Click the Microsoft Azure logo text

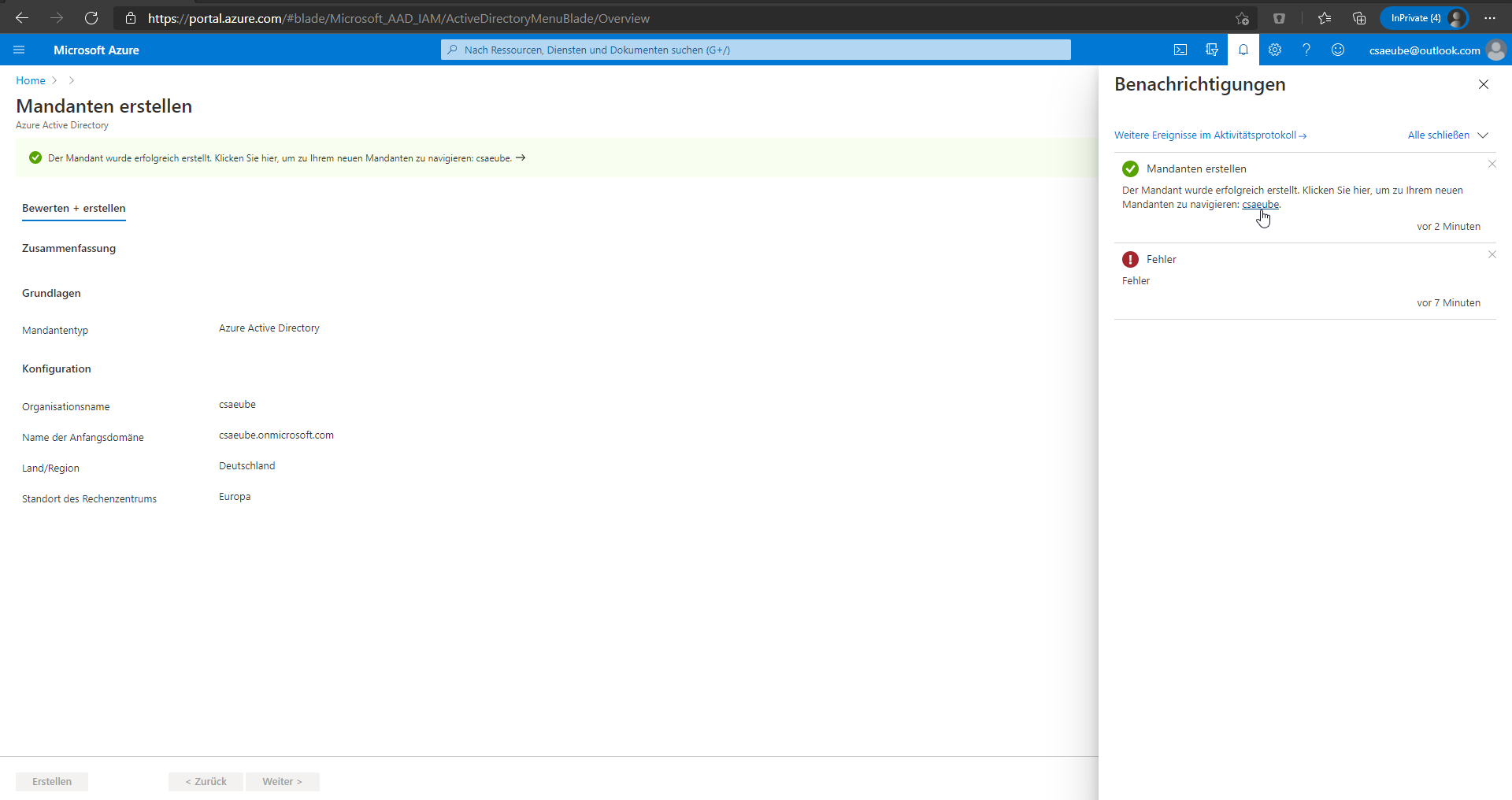tap(96, 50)
